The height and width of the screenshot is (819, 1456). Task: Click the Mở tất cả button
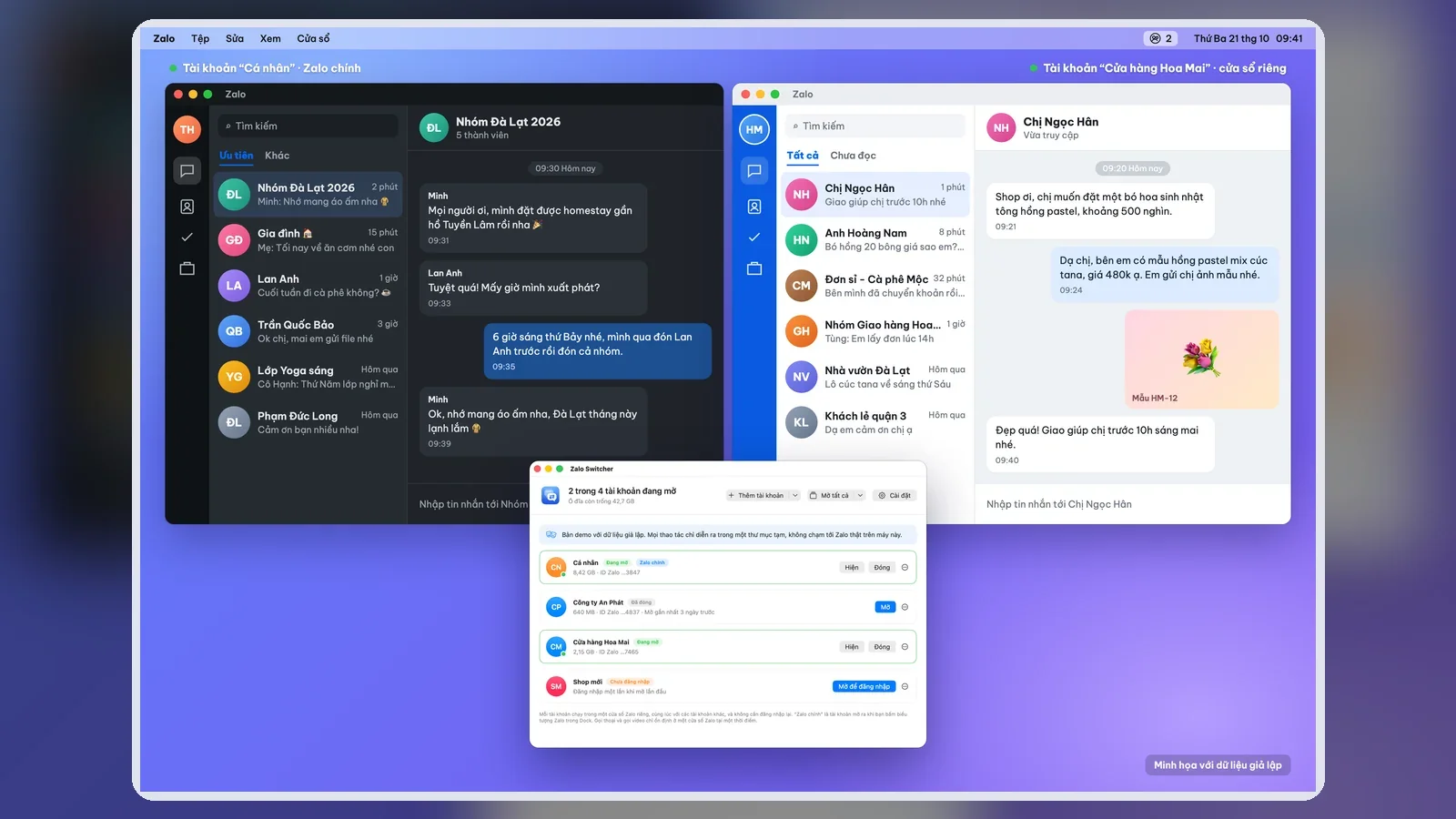click(x=830, y=496)
